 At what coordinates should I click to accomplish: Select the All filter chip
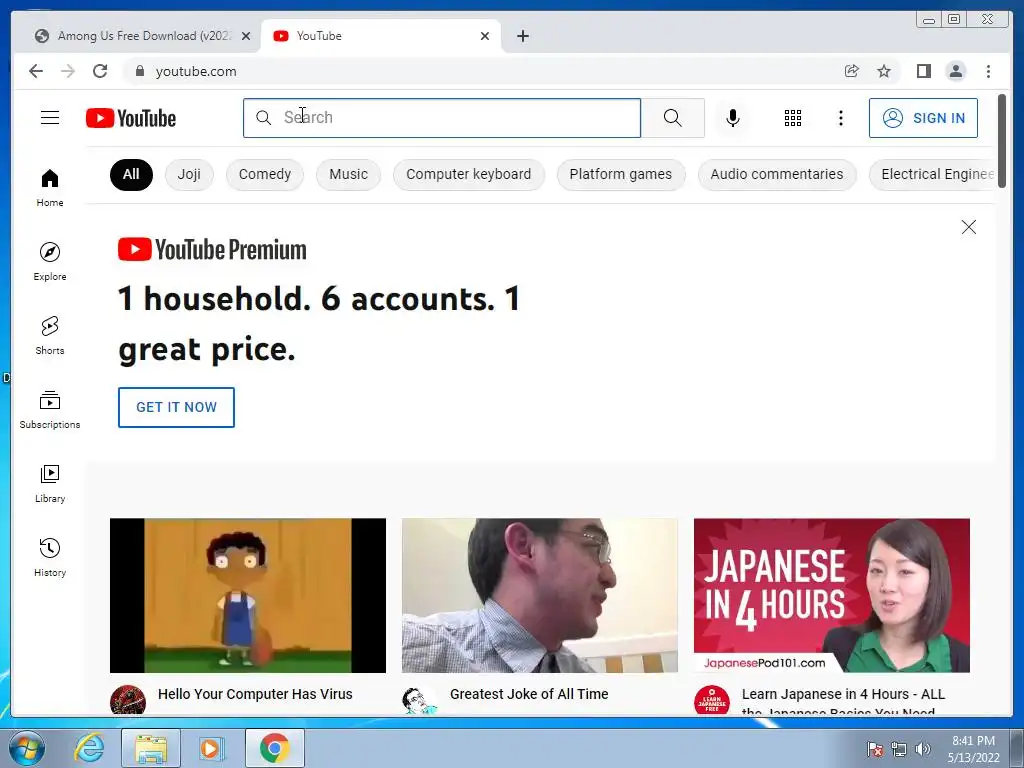131,174
